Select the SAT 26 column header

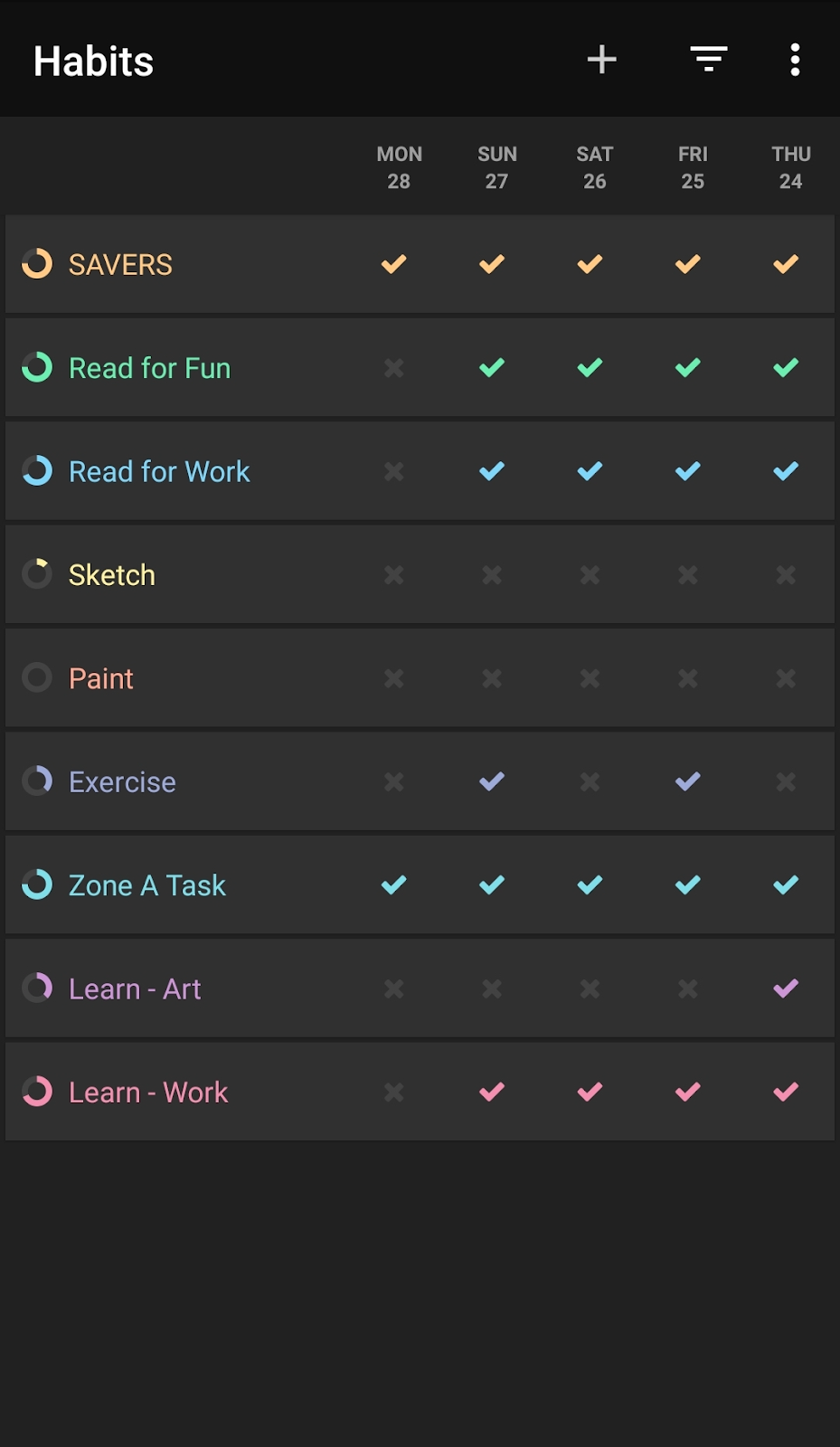pyautogui.click(x=595, y=167)
